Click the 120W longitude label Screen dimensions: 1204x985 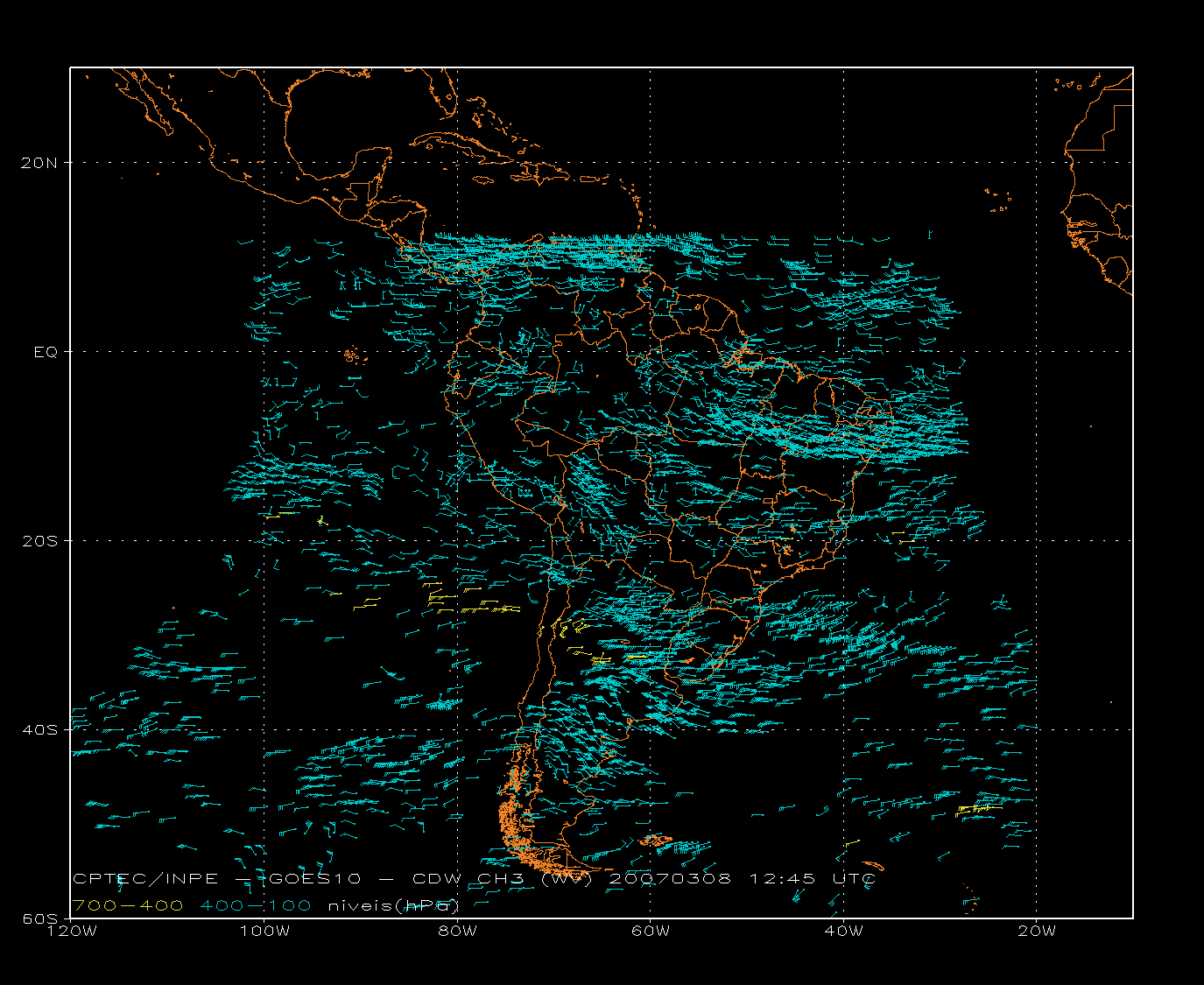pyautogui.click(x=71, y=932)
